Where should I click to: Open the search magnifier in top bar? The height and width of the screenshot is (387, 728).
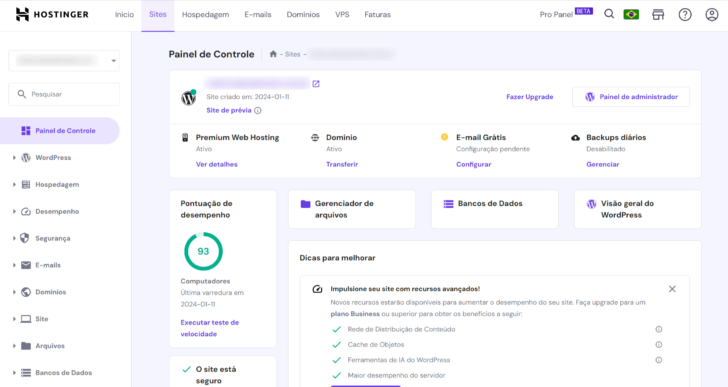(x=609, y=14)
